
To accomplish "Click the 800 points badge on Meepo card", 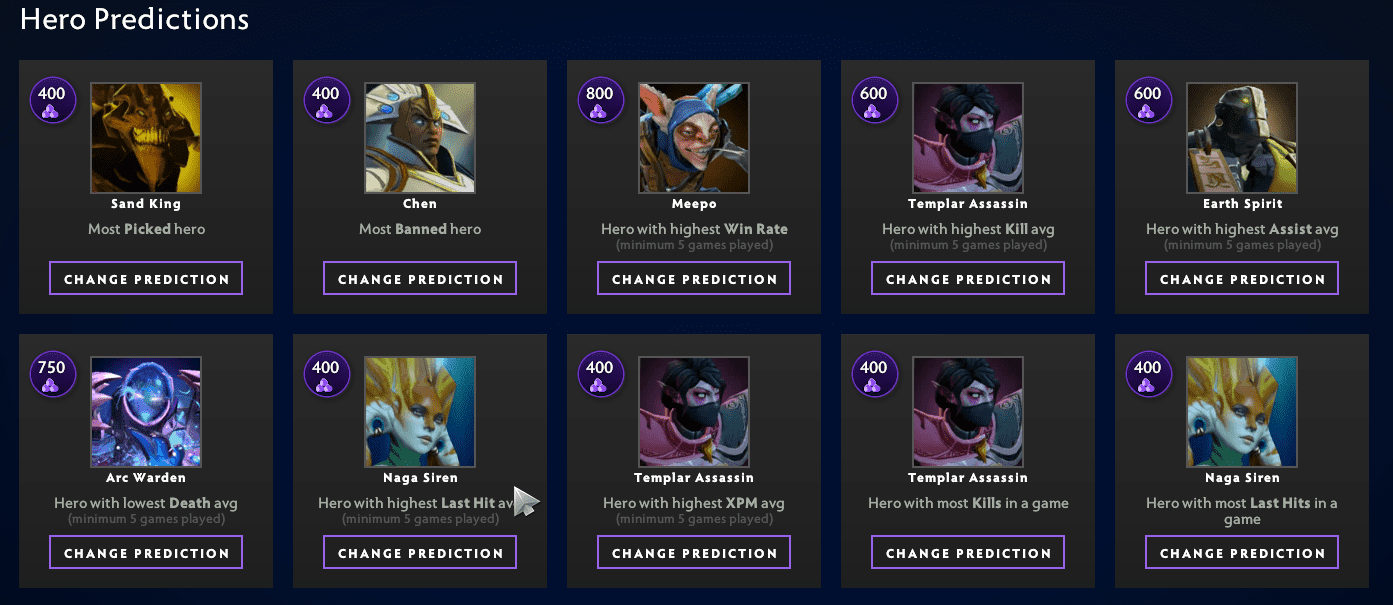I will pyautogui.click(x=600, y=101).
